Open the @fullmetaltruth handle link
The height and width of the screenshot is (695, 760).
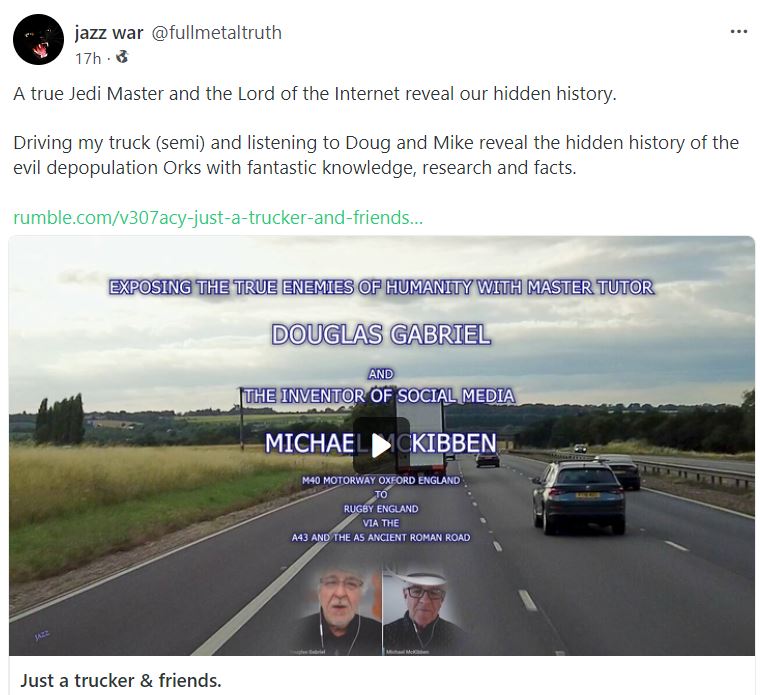pos(217,32)
